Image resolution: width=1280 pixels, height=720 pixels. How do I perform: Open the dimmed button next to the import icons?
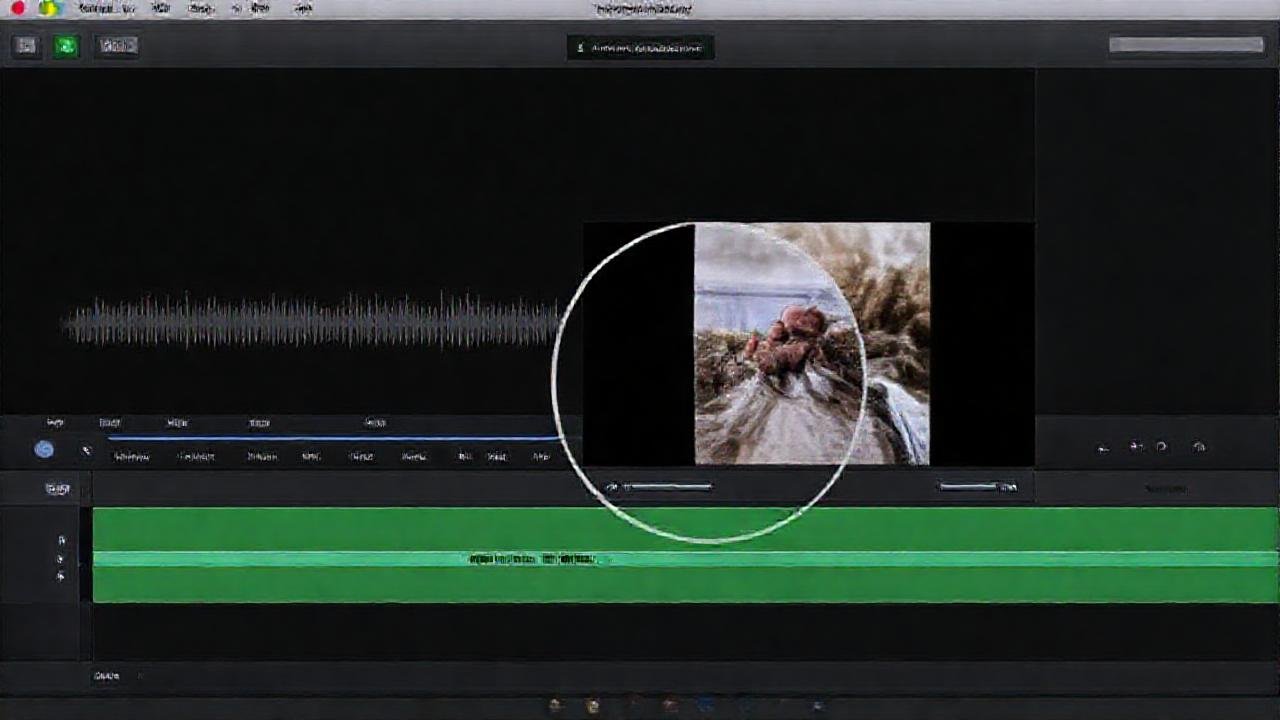(115, 45)
